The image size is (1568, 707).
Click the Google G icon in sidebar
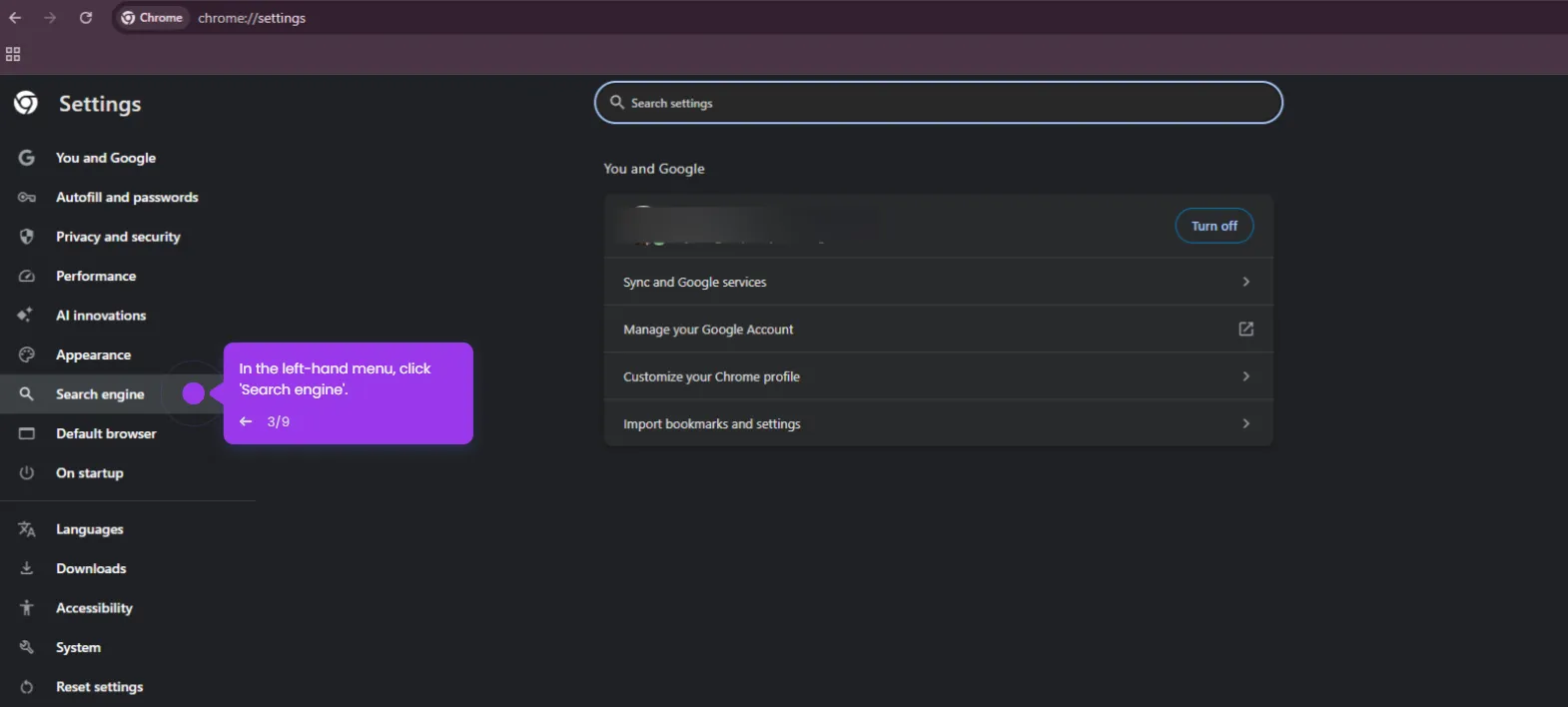coord(27,158)
